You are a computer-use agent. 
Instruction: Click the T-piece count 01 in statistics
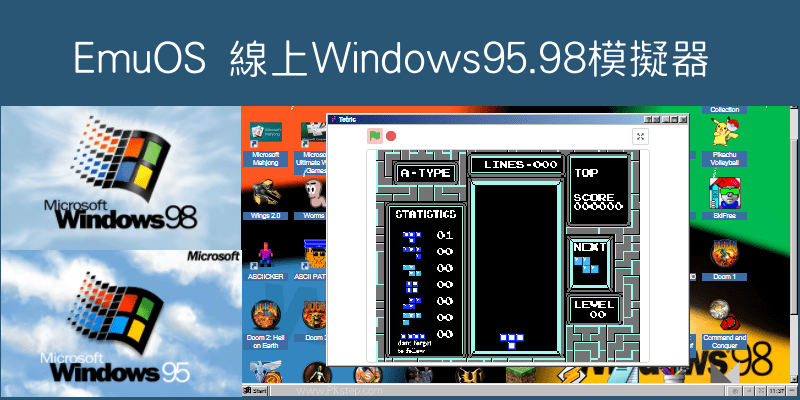click(444, 235)
